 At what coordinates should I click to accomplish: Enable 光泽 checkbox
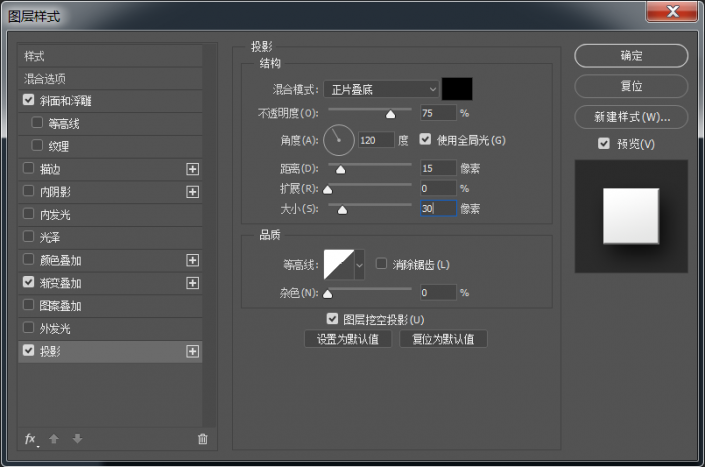pyautogui.click(x=28, y=236)
